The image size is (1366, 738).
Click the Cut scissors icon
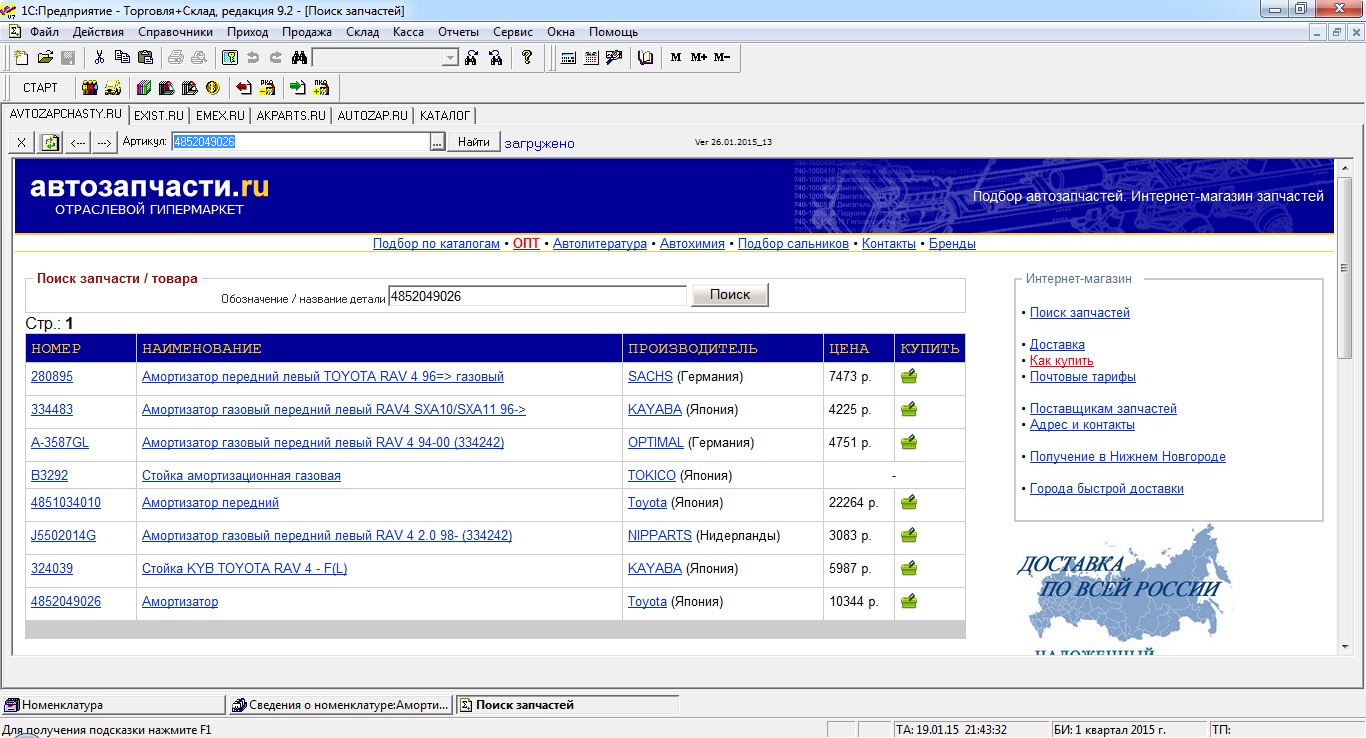tap(99, 57)
